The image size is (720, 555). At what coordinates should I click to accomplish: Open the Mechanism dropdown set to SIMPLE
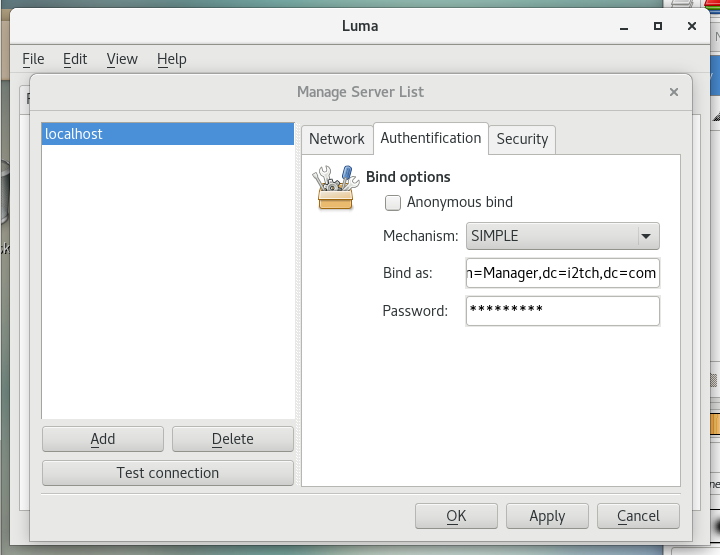(562, 237)
